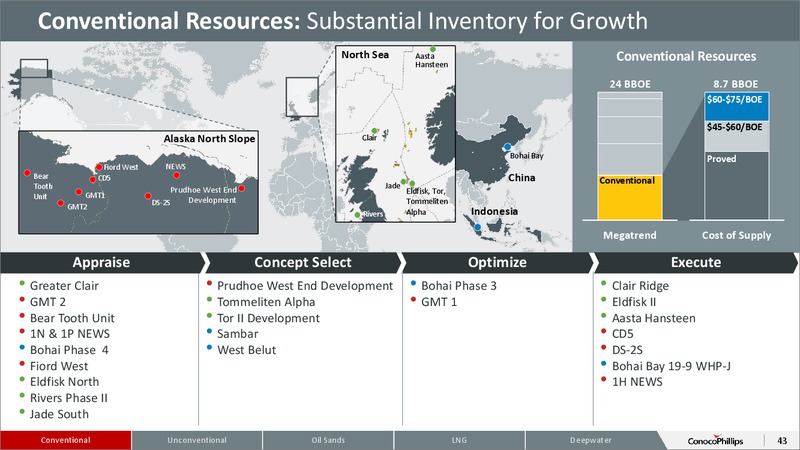Select 1H NEWS list item
Viewport: 800px width, 450px height.
pos(637,382)
